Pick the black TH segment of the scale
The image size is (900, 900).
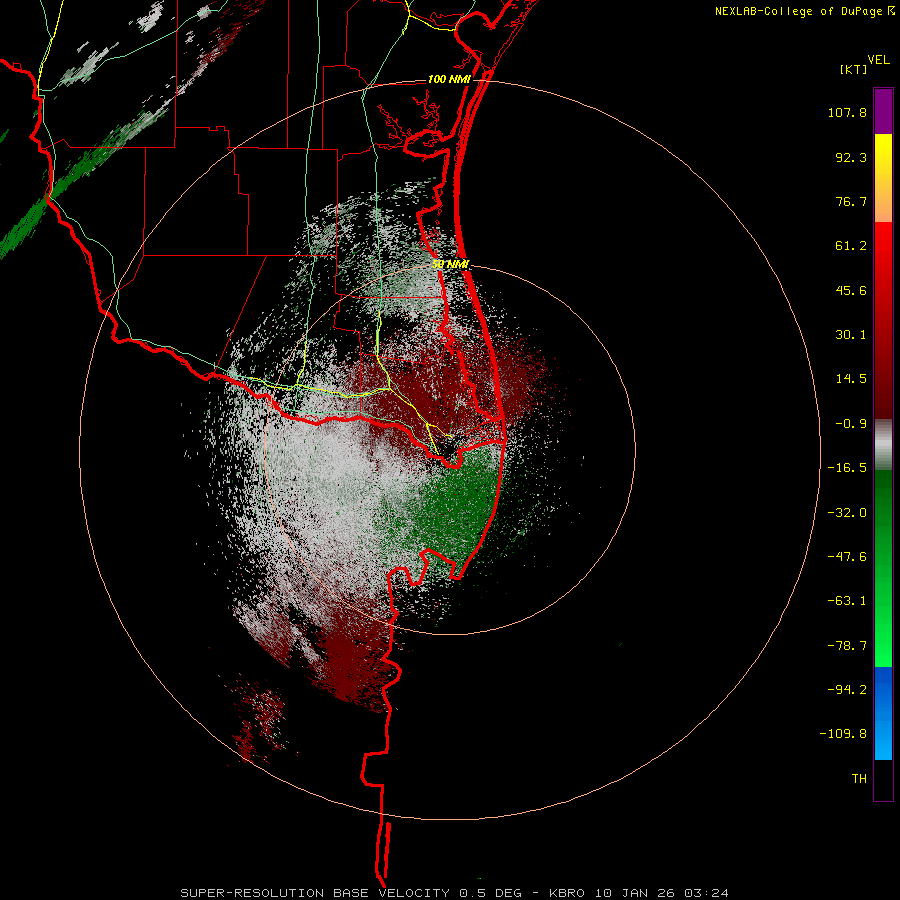pos(883,779)
